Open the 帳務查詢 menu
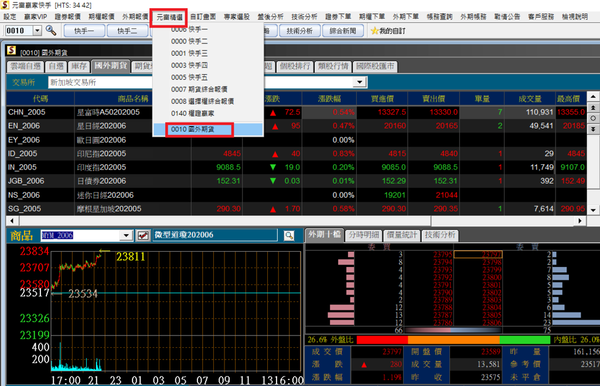 [440, 17]
